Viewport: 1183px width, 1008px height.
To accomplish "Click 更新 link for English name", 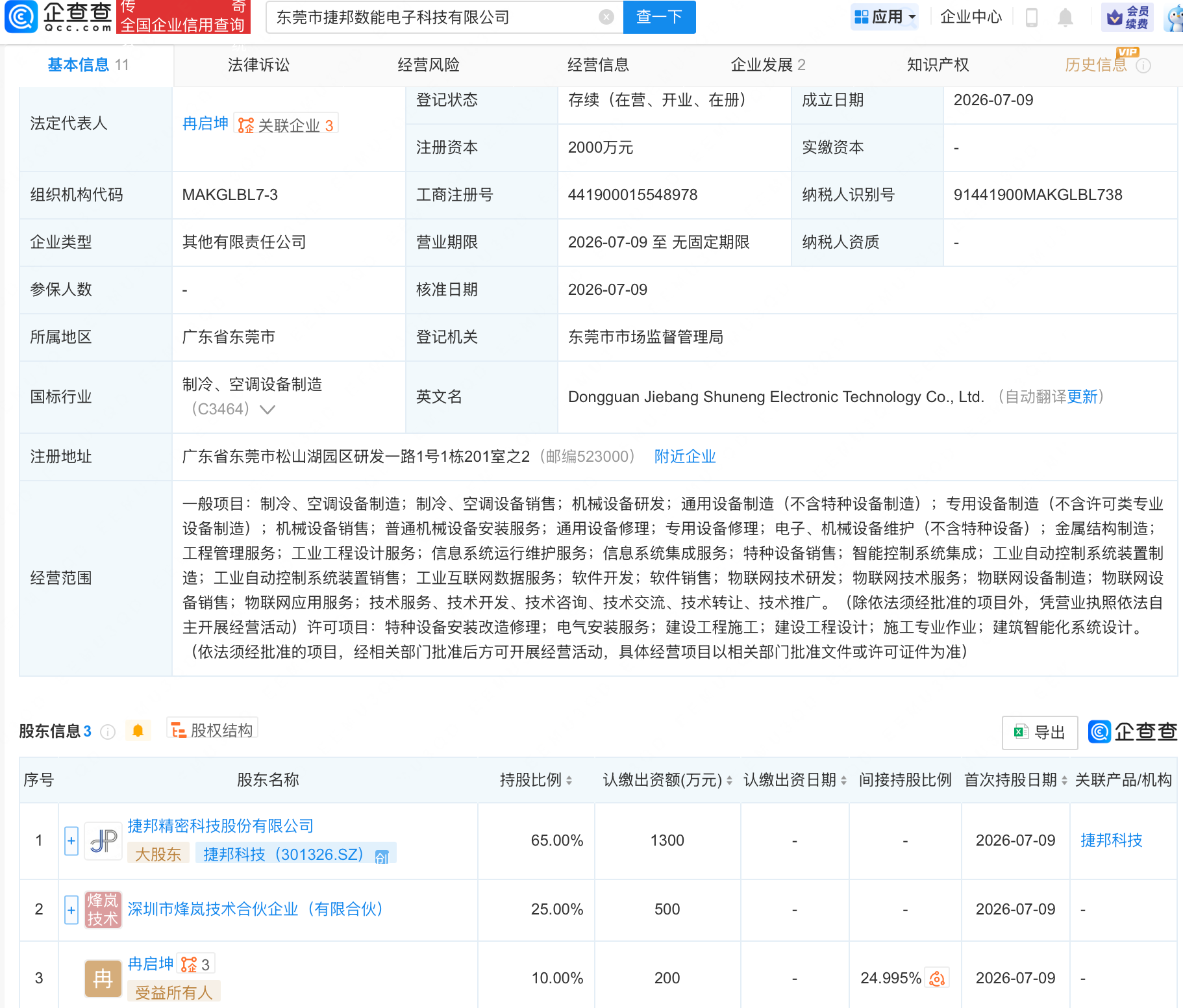I will point(1082,397).
